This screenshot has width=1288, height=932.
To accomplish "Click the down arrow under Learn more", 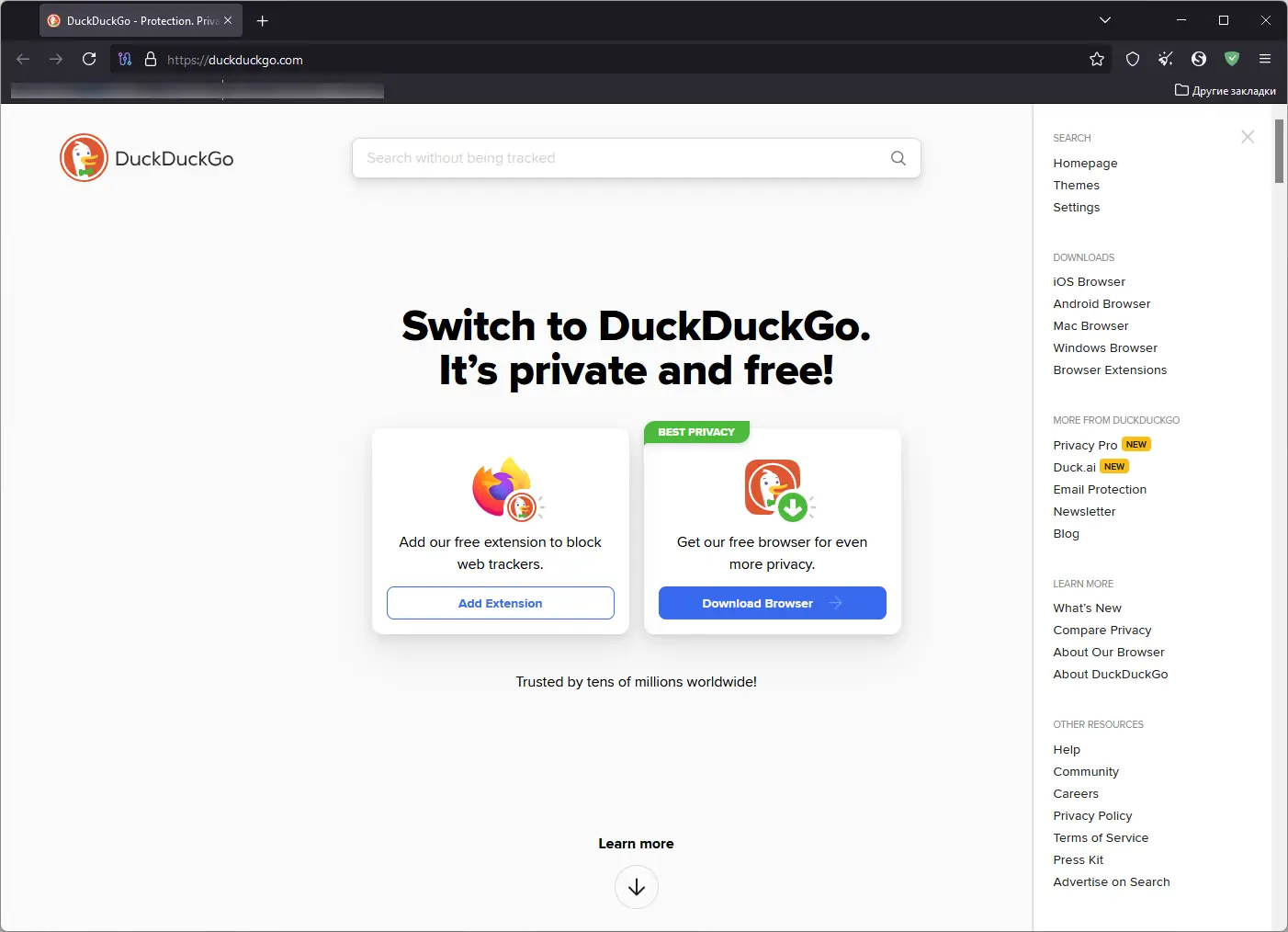I will pos(637,887).
